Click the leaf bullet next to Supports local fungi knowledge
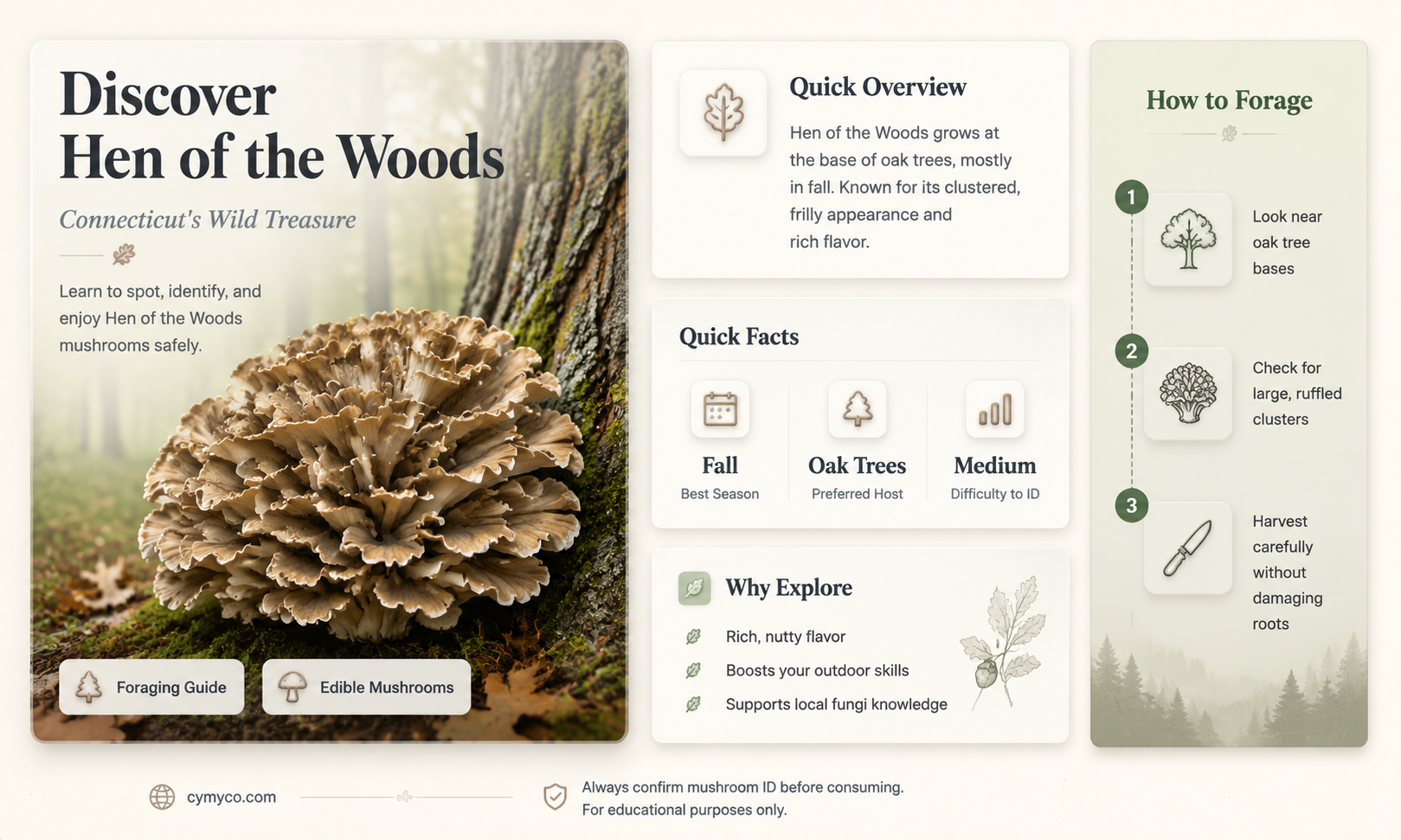This screenshot has width=1401, height=840. click(x=693, y=704)
